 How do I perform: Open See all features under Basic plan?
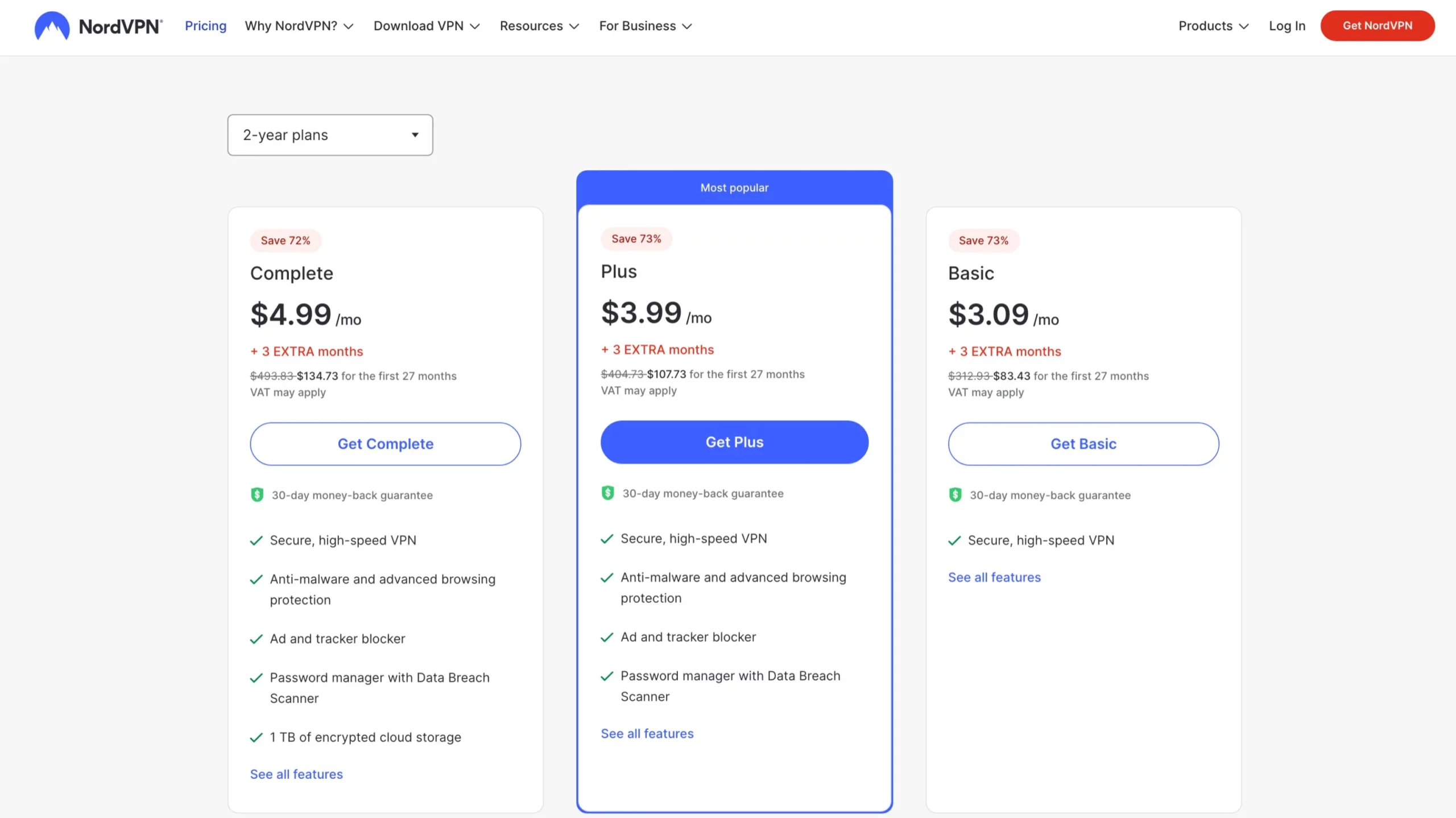[x=994, y=577]
